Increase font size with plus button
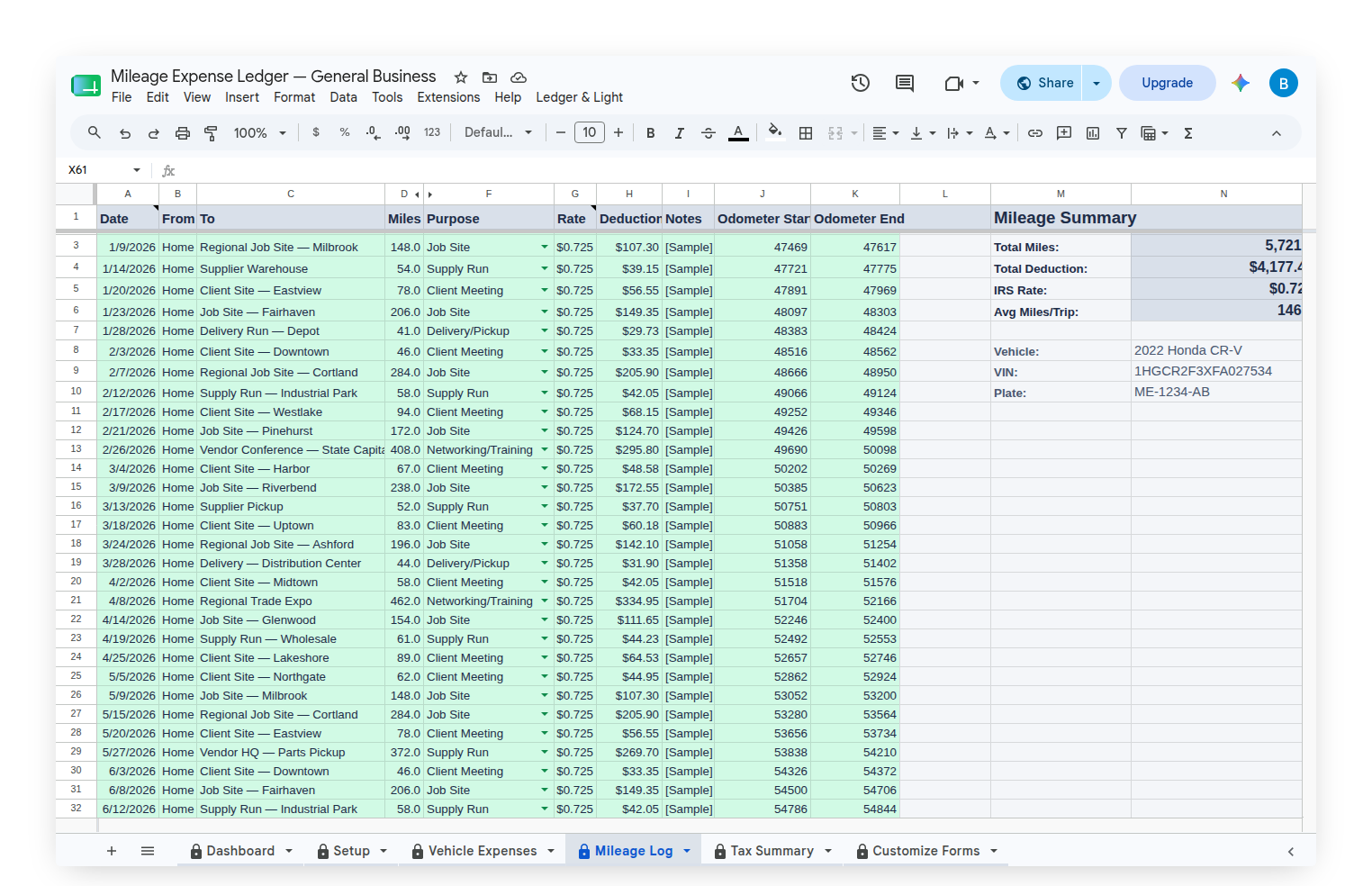This screenshot has width=1372, height=886. tap(618, 132)
